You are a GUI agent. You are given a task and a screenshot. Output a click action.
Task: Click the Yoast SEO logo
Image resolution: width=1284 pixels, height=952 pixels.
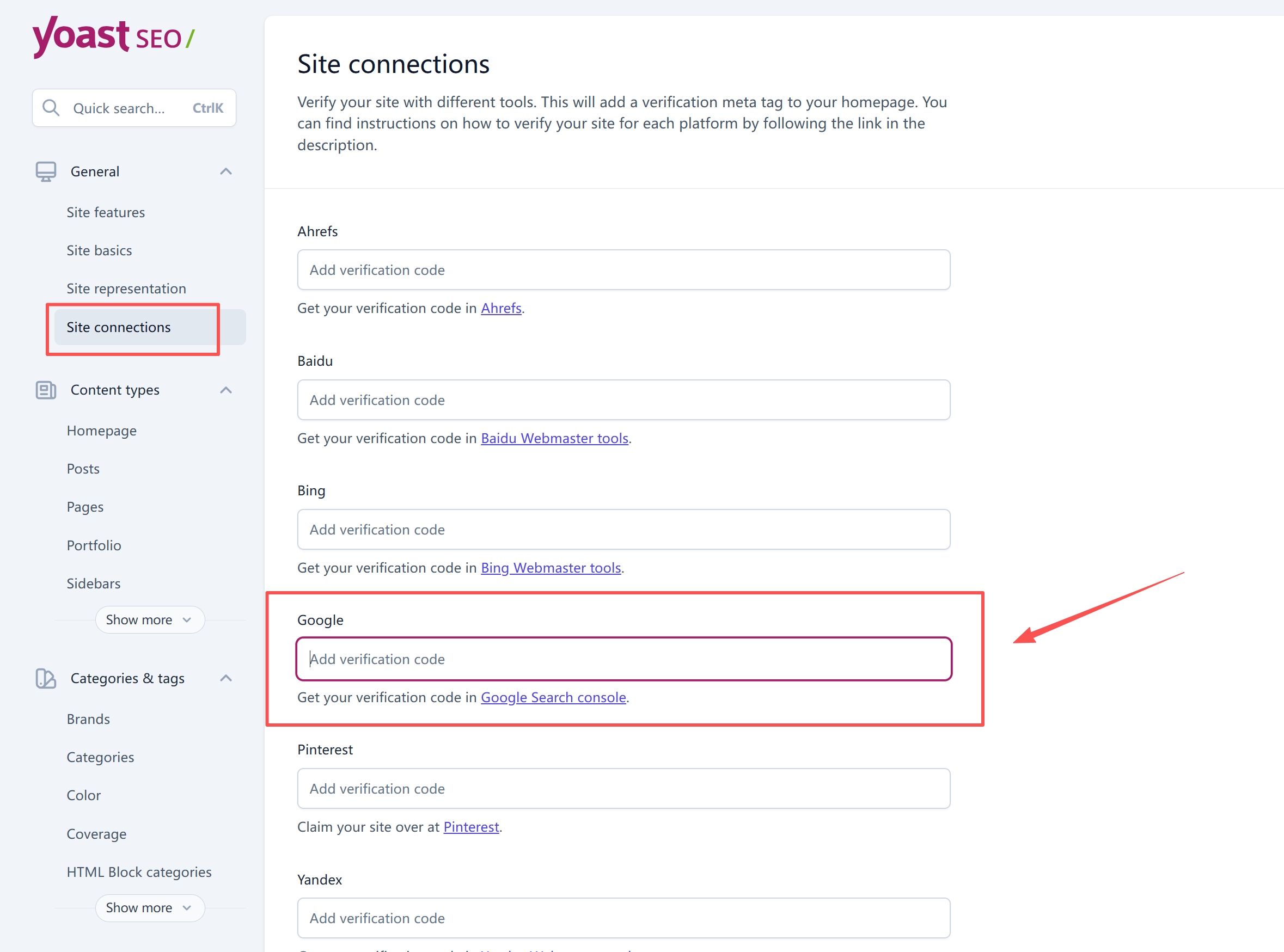113,37
